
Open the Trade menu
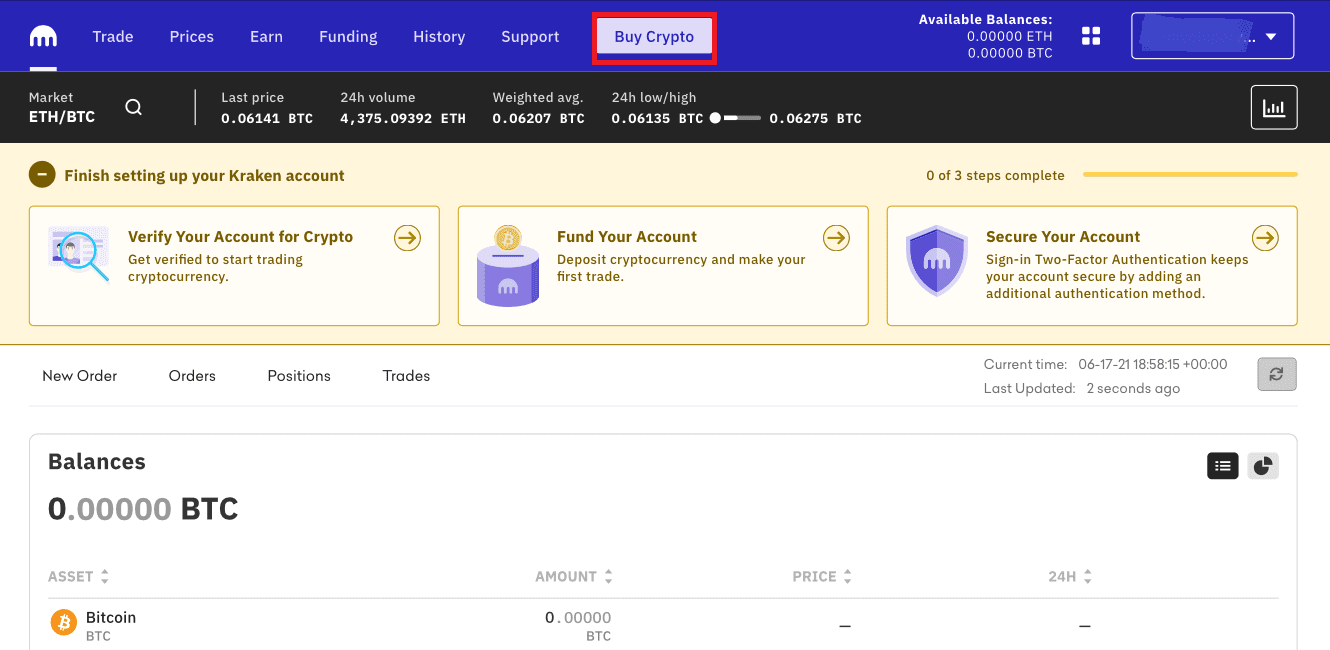pos(113,36)
